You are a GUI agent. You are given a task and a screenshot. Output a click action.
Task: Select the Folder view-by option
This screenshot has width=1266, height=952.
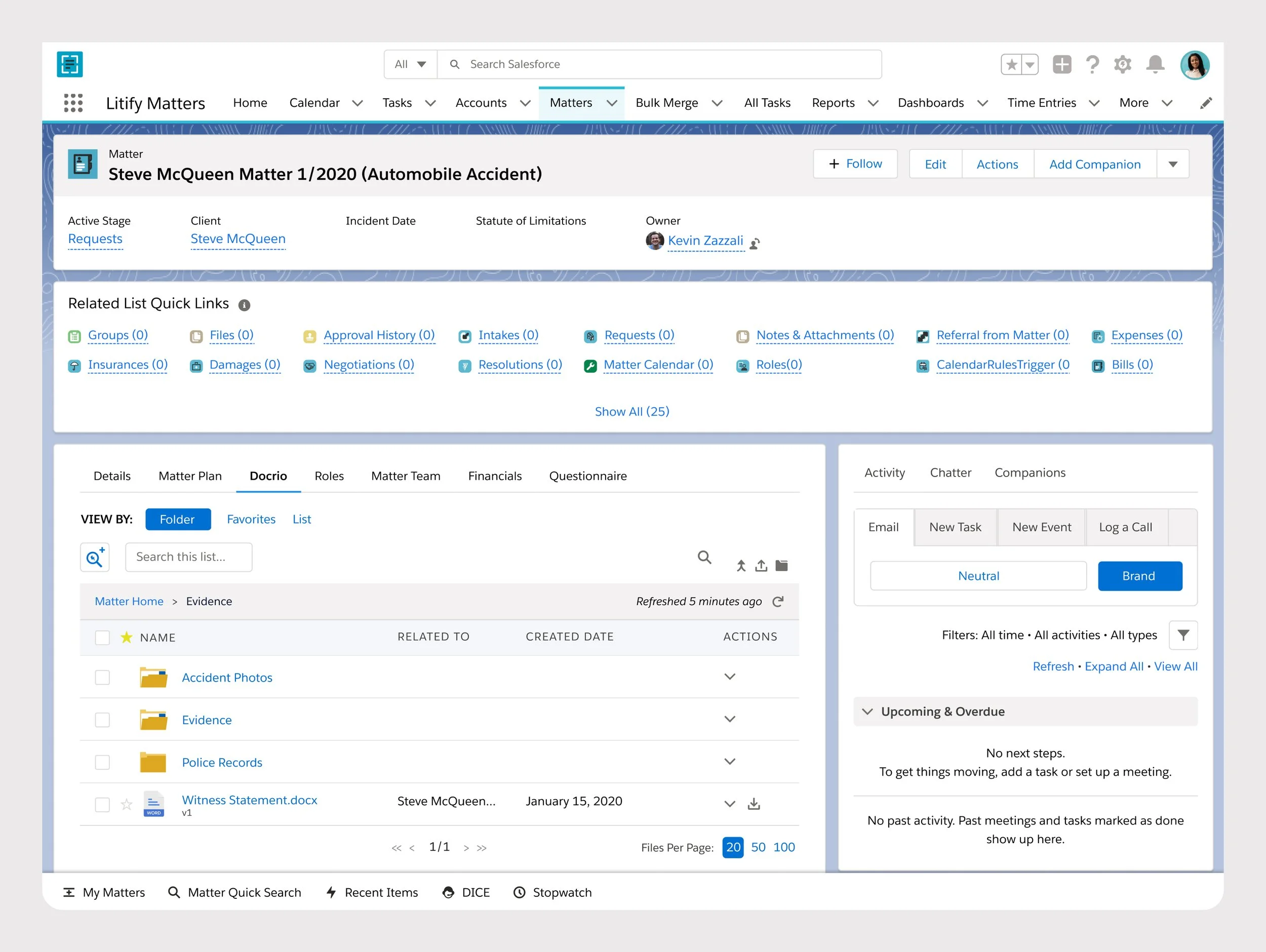(x=178, y=519)
